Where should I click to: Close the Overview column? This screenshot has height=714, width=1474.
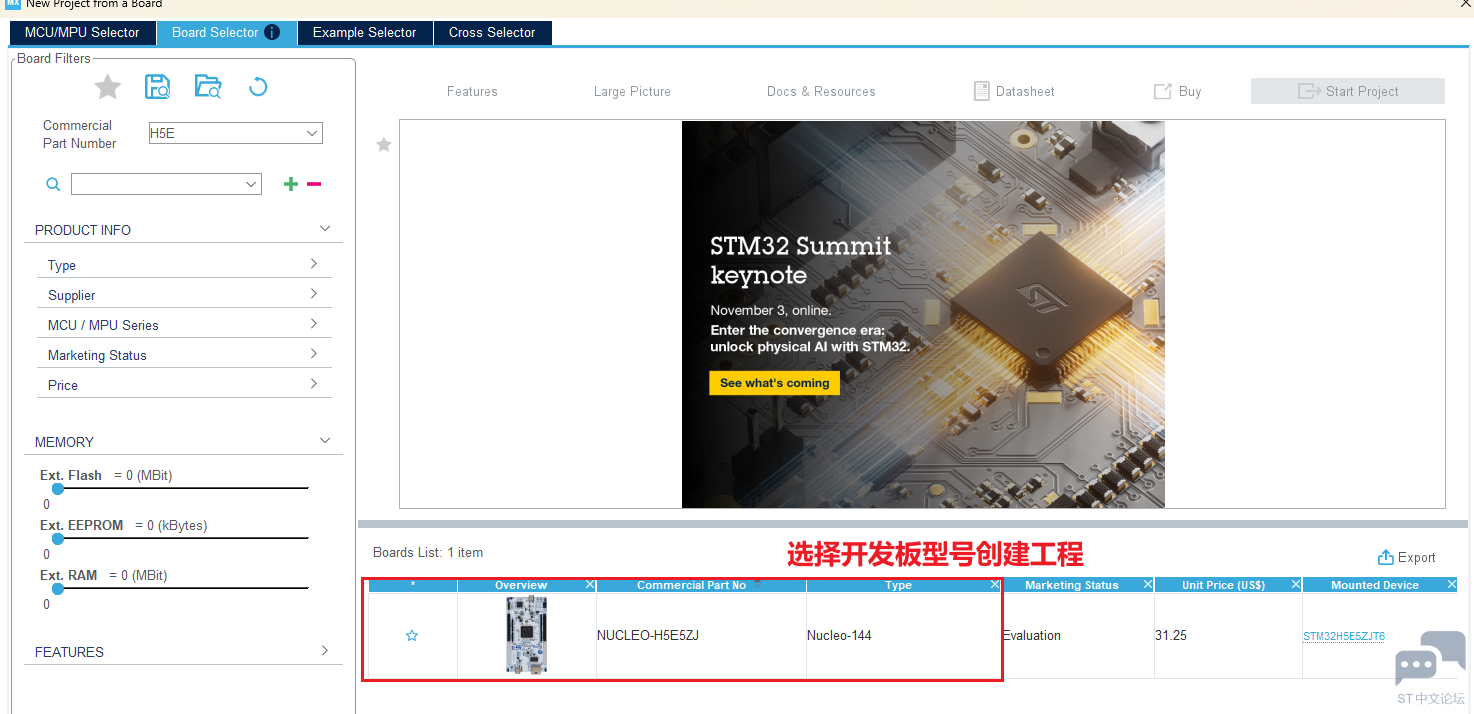tap(590, 585)
